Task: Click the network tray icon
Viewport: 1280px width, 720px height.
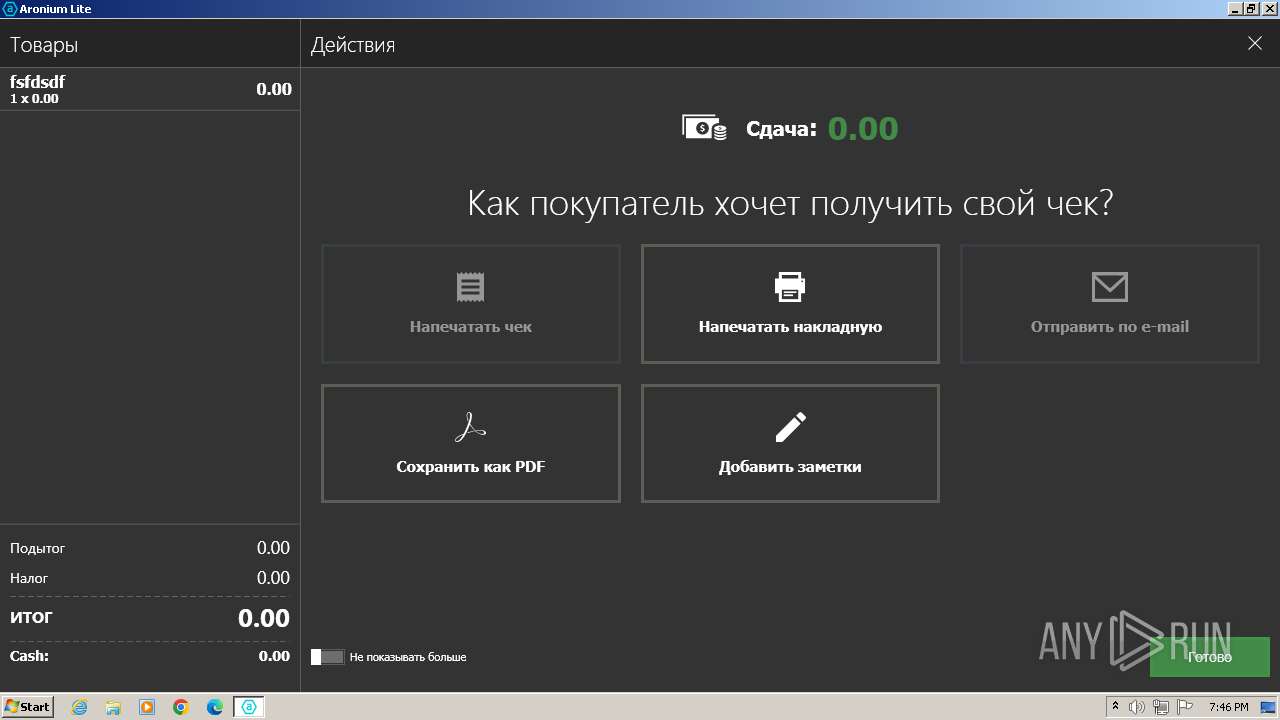Action: 1161,707
